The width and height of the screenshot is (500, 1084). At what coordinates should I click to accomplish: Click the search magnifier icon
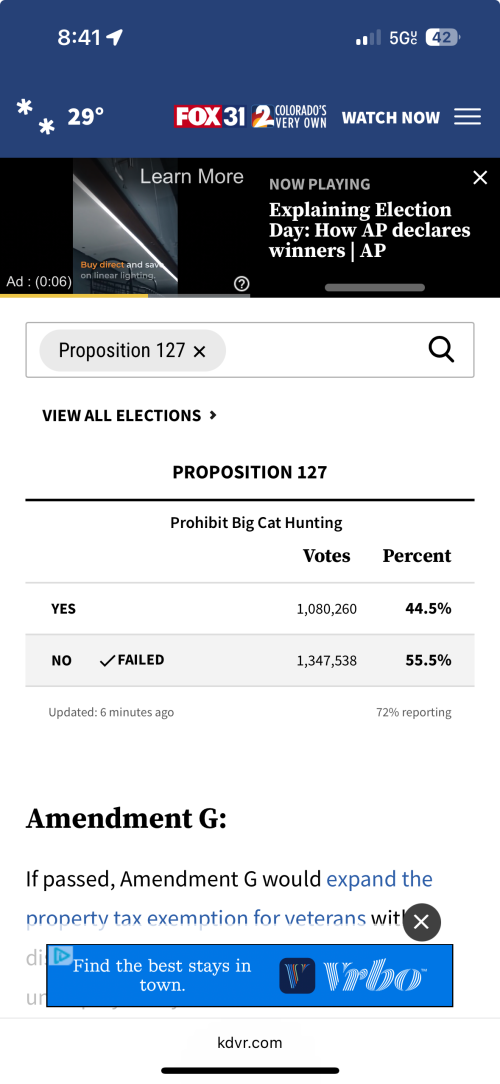click(x=441, y=350)
